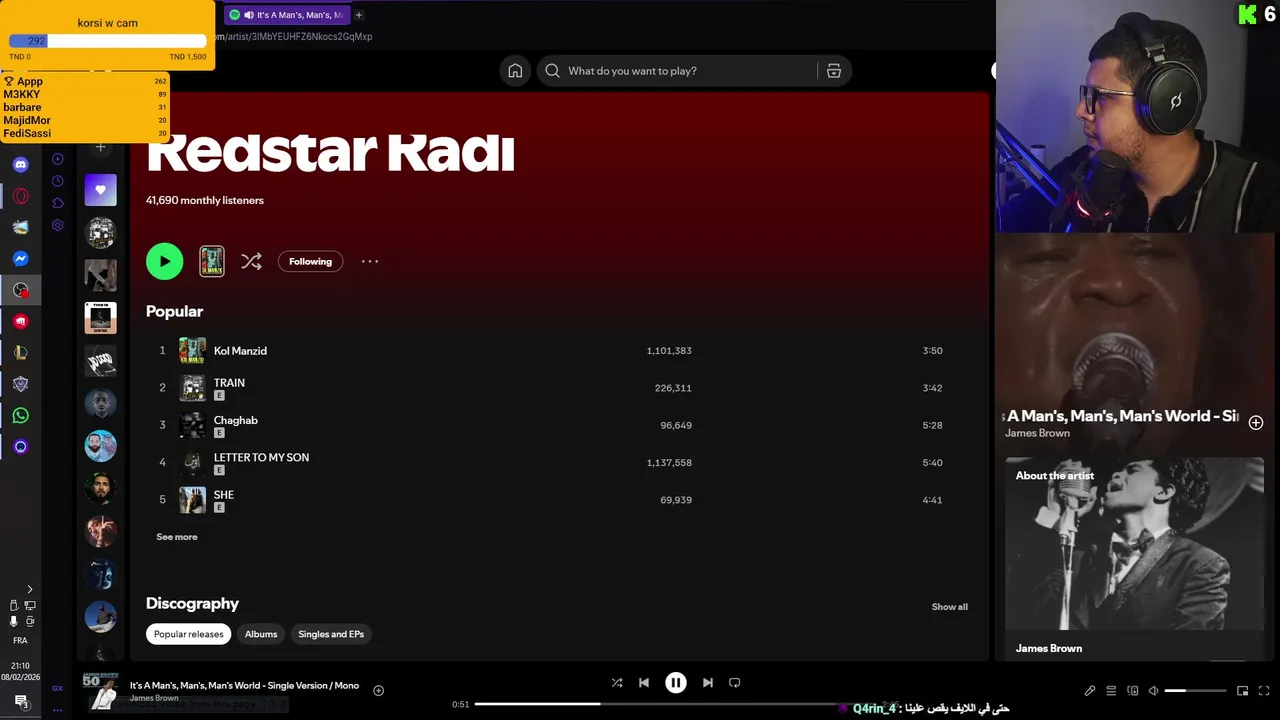1280x720 pixels.
Task: Add current song to Liked Songs from player bar
Action: 379,691
